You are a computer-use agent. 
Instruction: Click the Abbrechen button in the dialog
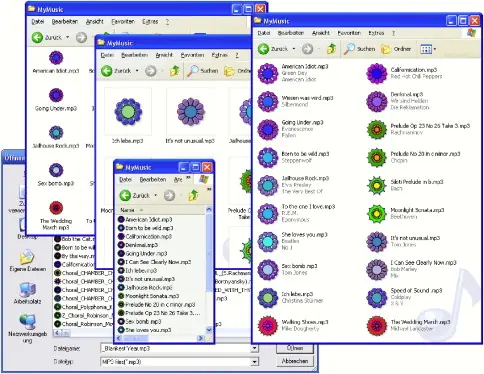coord(295,361)
